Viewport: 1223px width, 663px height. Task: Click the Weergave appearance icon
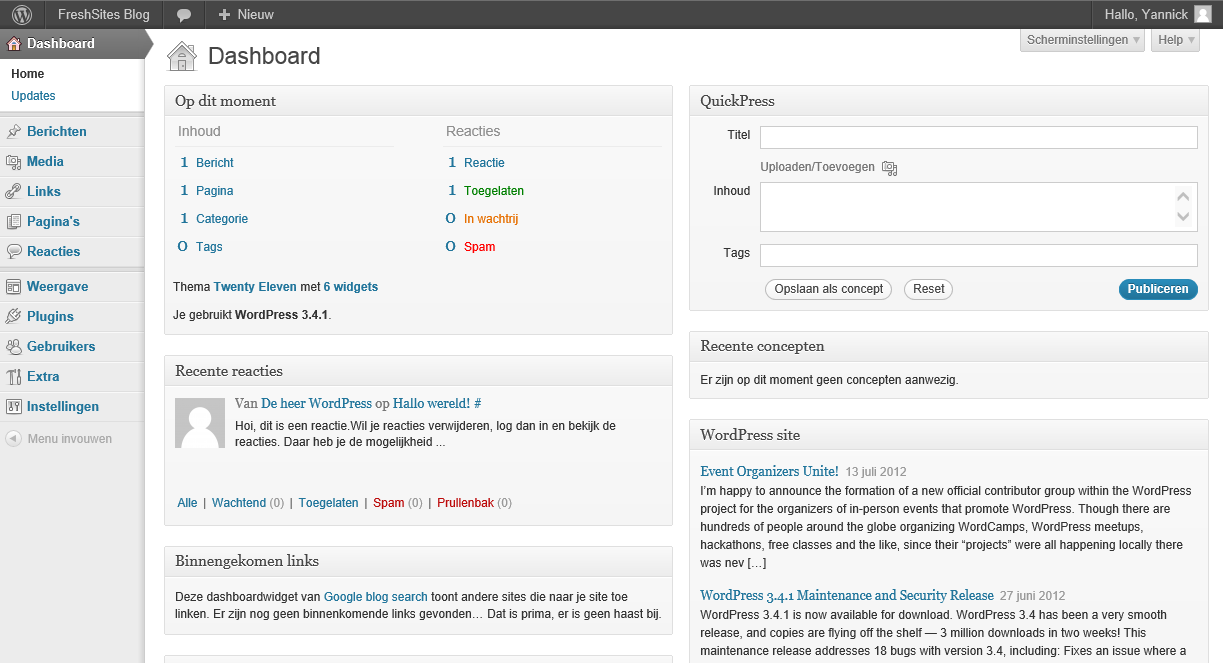coord(14,287)
